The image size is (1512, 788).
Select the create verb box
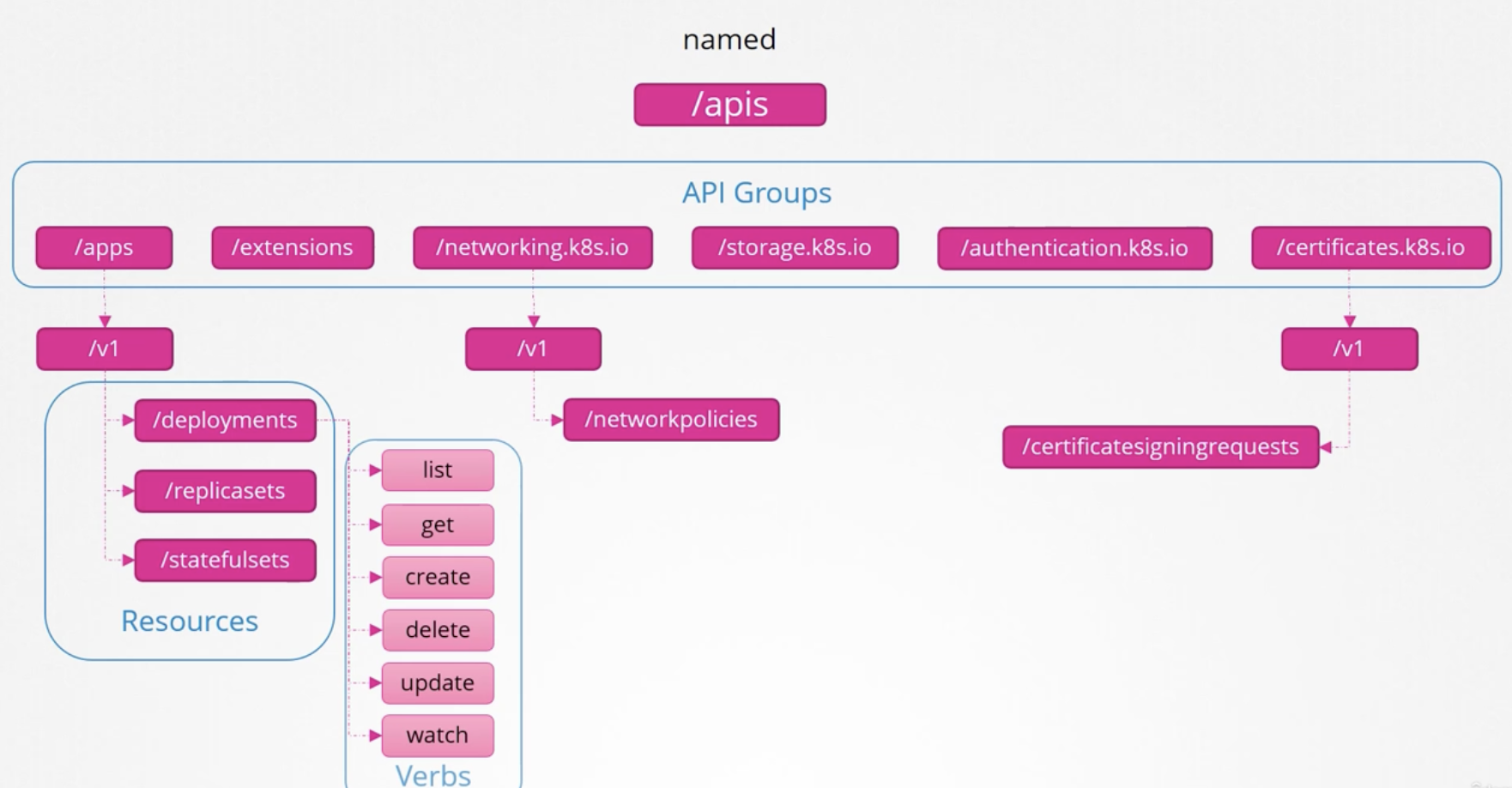click(438, 578)
